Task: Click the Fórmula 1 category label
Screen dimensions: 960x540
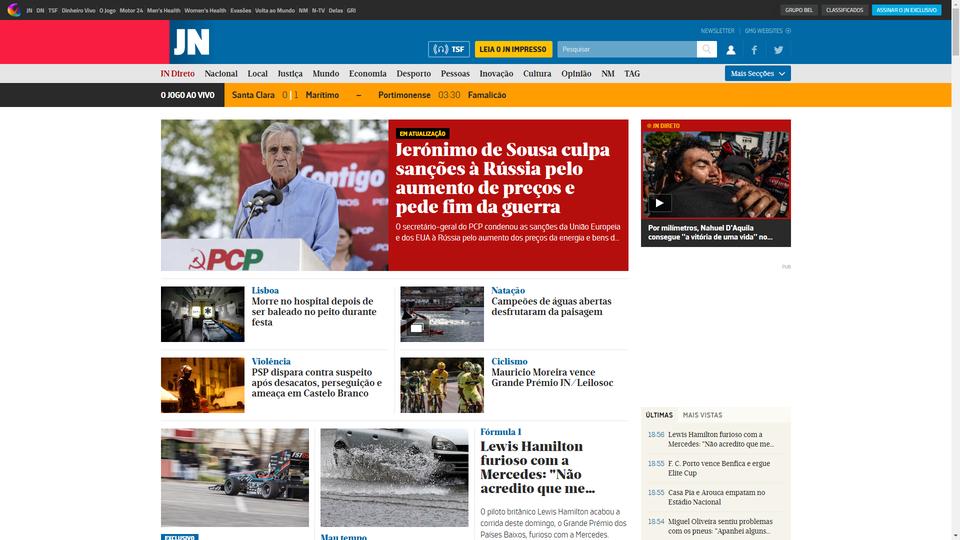Action: pyautogui.click(x=500, y=432)
